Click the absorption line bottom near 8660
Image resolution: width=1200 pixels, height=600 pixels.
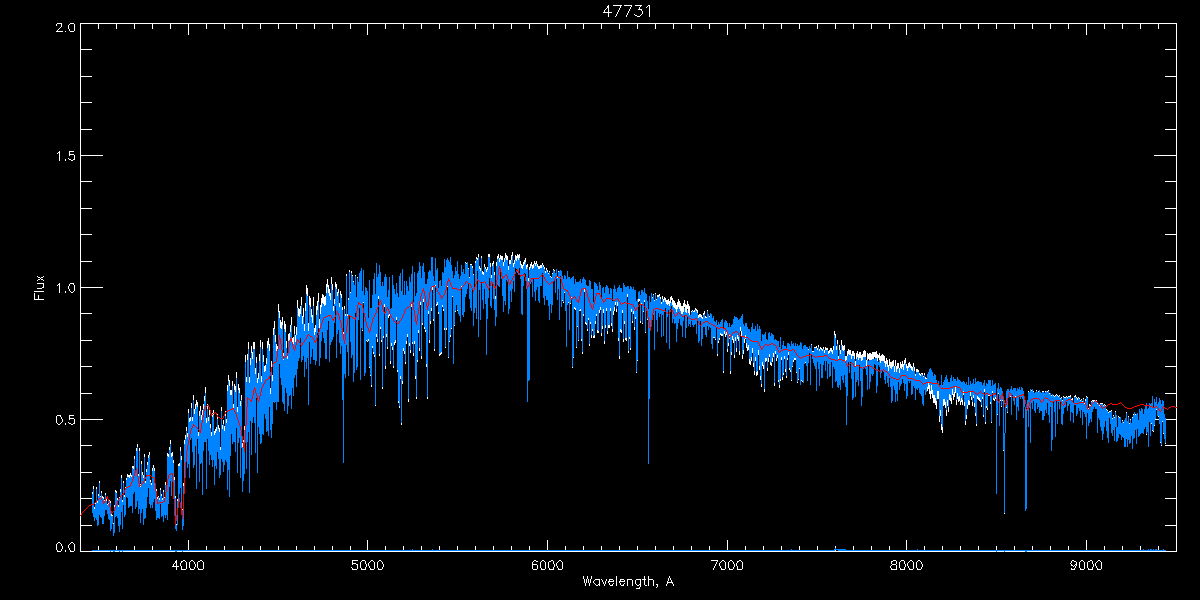point(1026,509)
